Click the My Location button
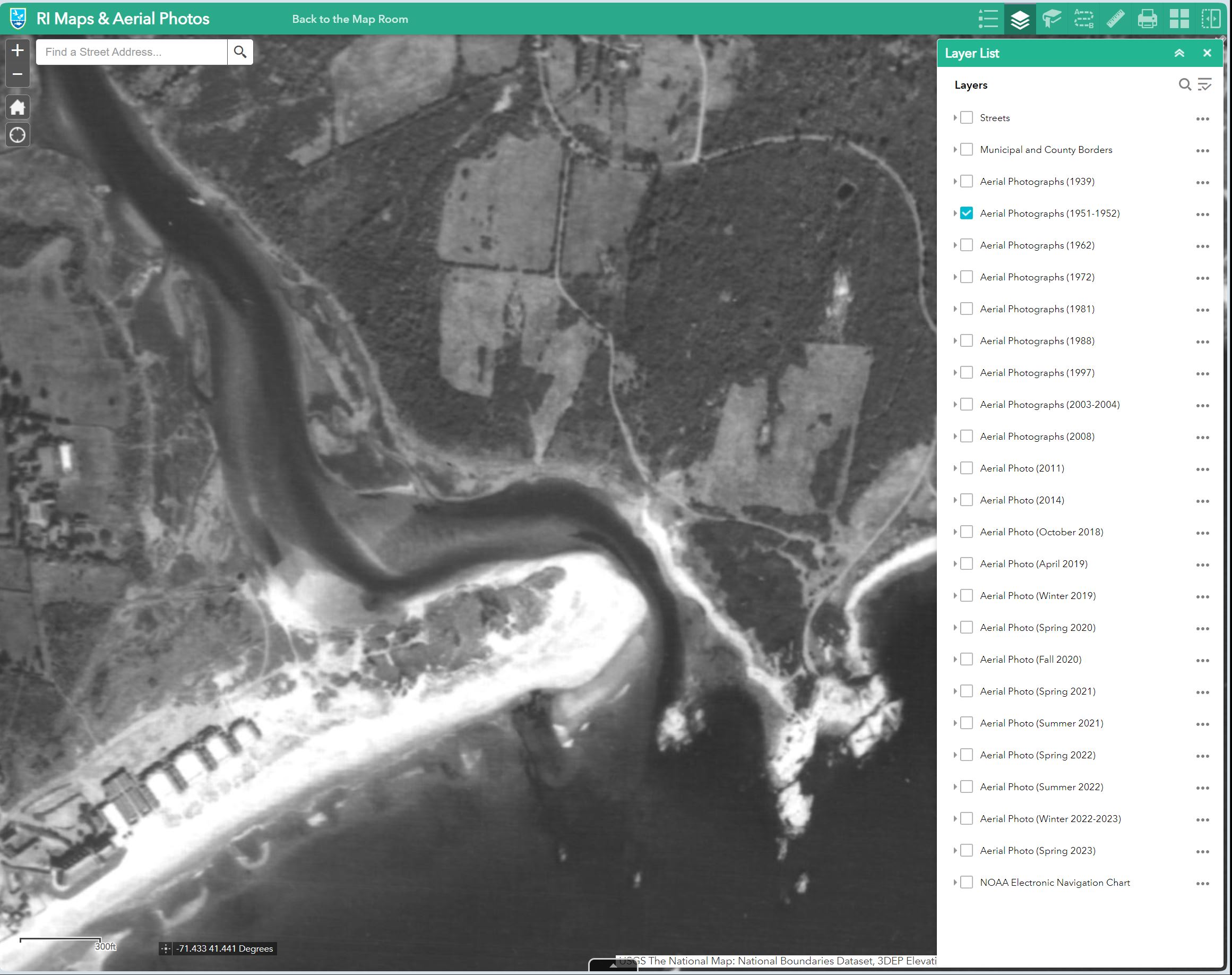1232x975 pixels. point(18,135)
